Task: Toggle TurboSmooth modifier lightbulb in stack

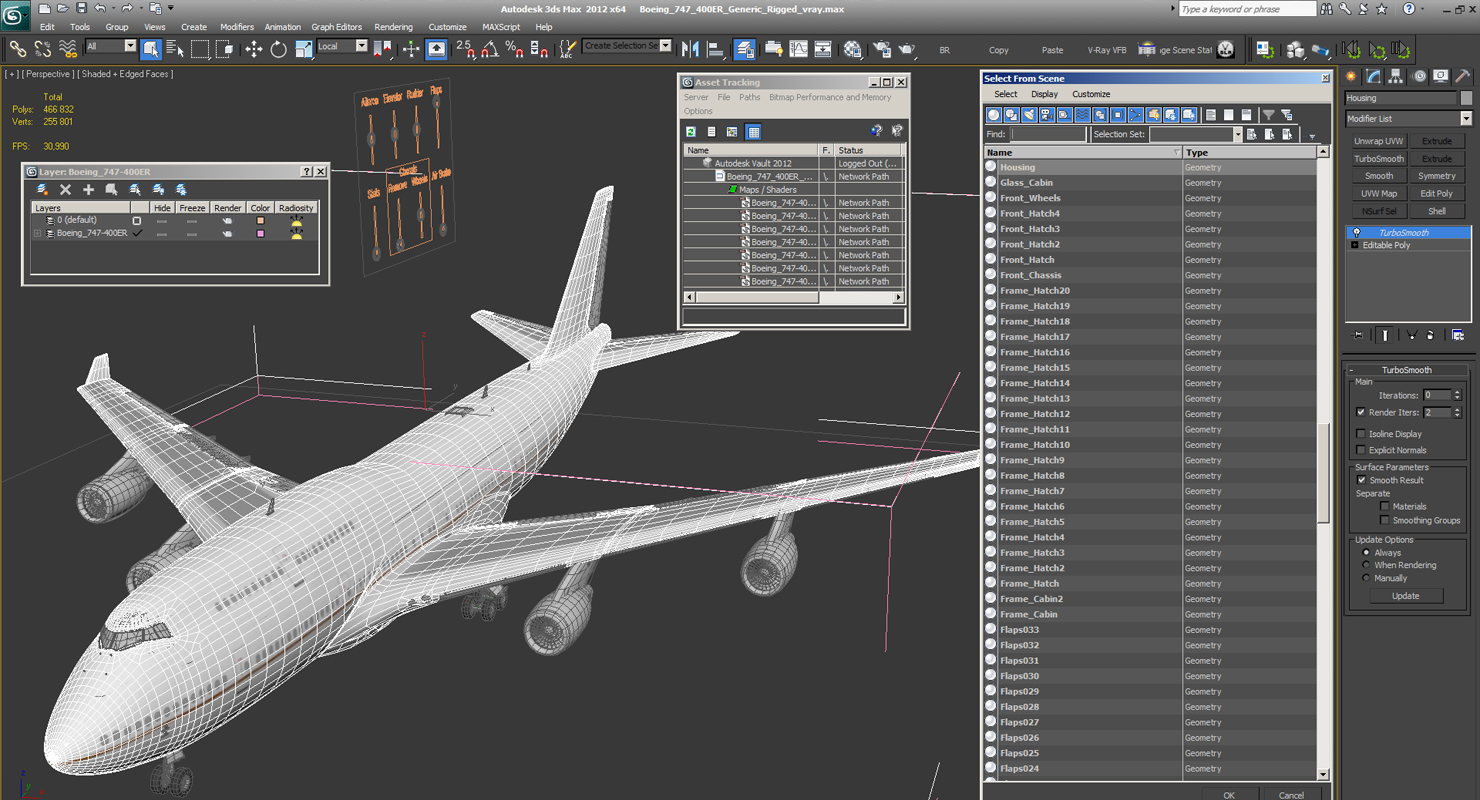Action: (x=1356, y=232)
